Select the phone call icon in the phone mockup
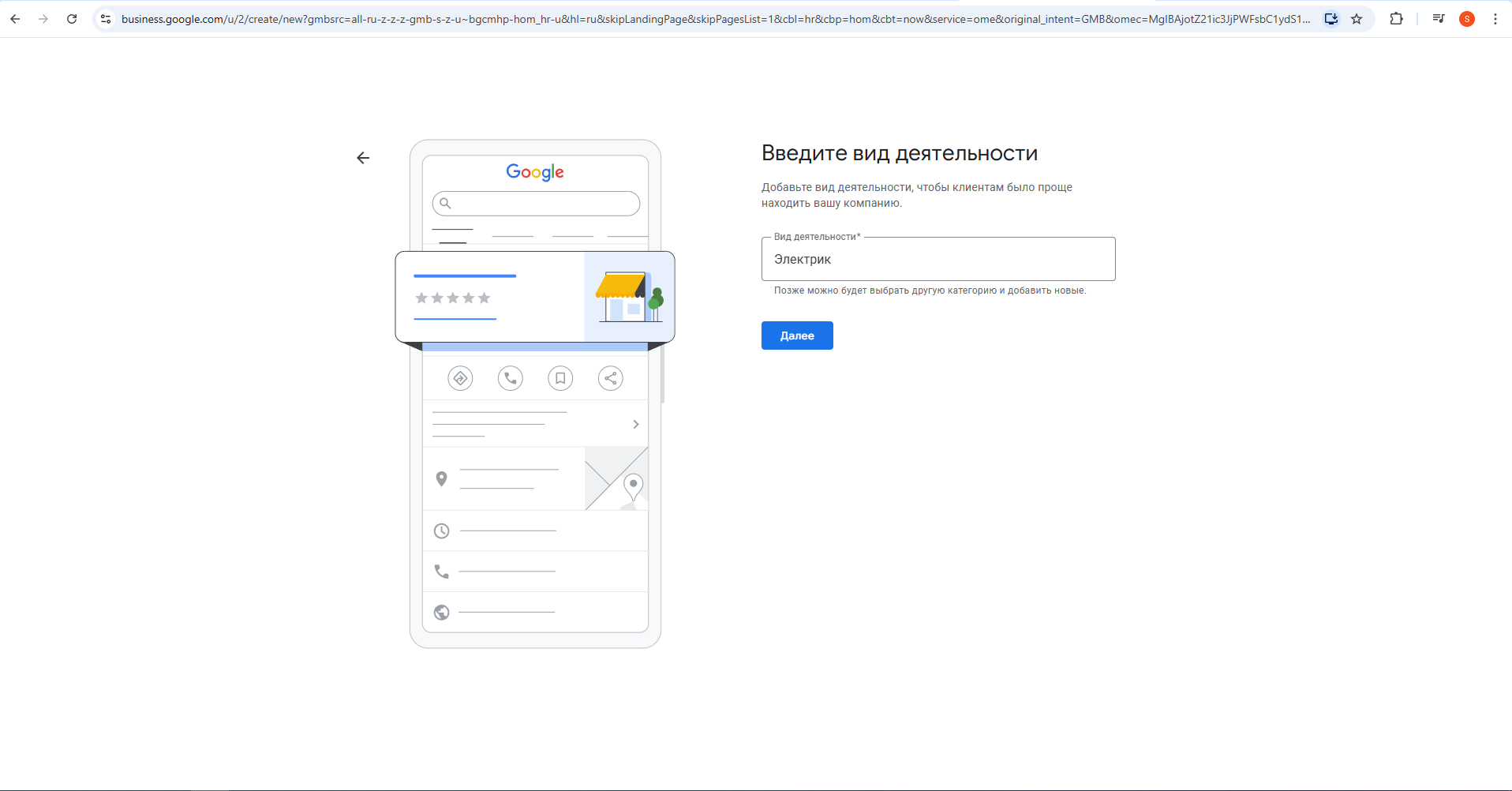This screenshot has width=1512, height=791. [510, 378]
